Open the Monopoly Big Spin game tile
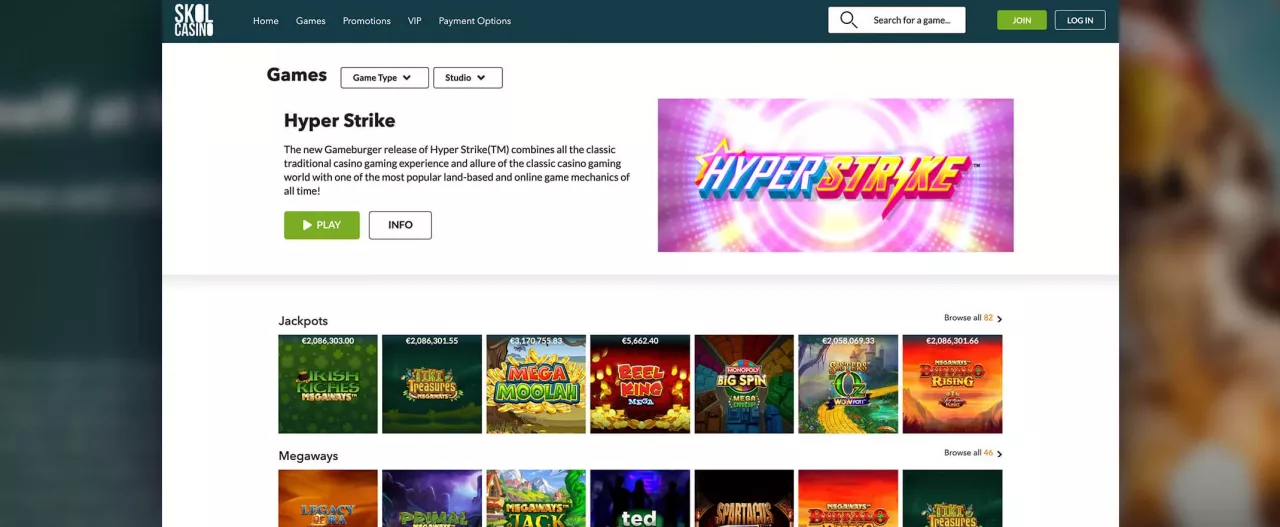The width and height of the screenshot is (1280, 527). [x=744, y=384]
